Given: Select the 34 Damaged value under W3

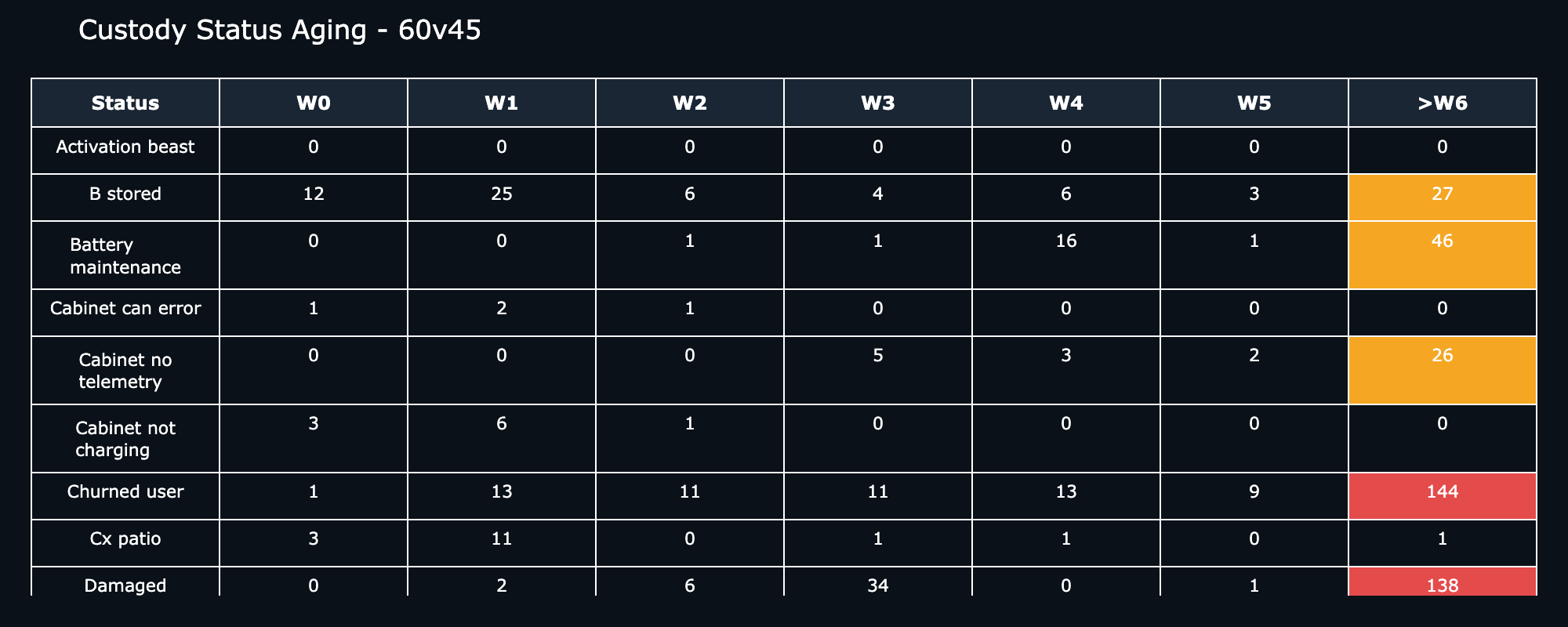Looking at the screenshot, I should point(878,585).
